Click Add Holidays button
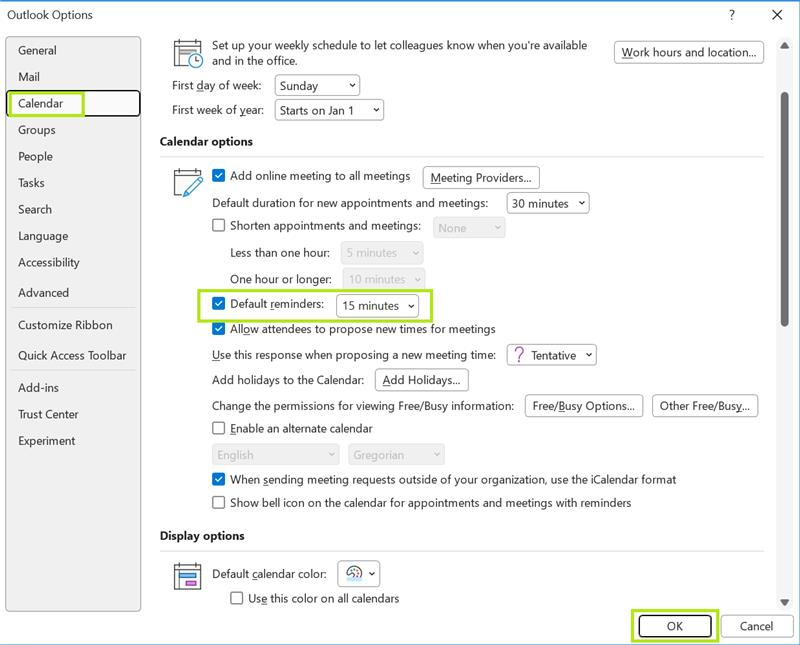This screenshot has height=645, width=800. tap(421, 380)
